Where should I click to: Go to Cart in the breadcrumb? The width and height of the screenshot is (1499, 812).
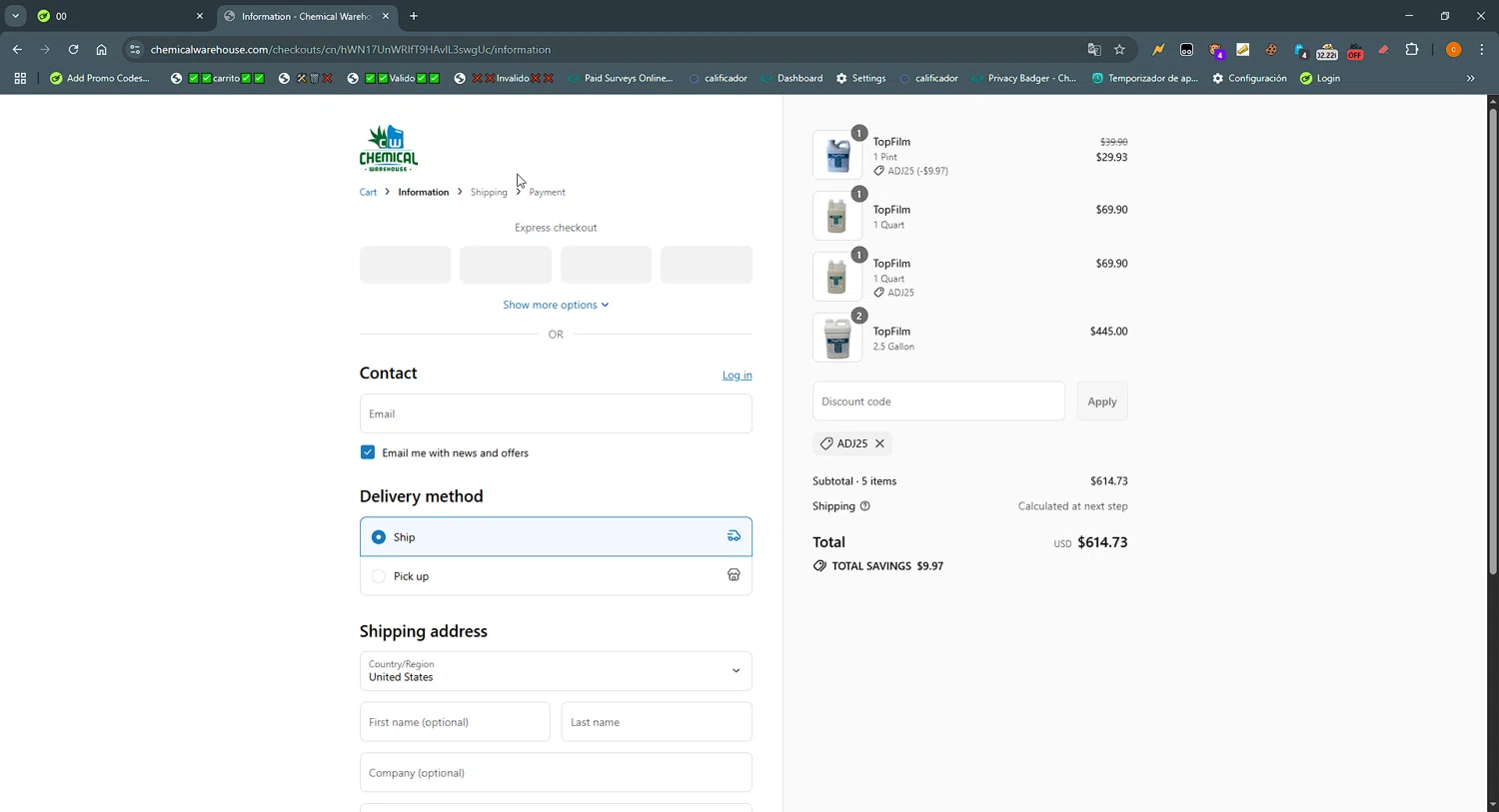[368, 192]
